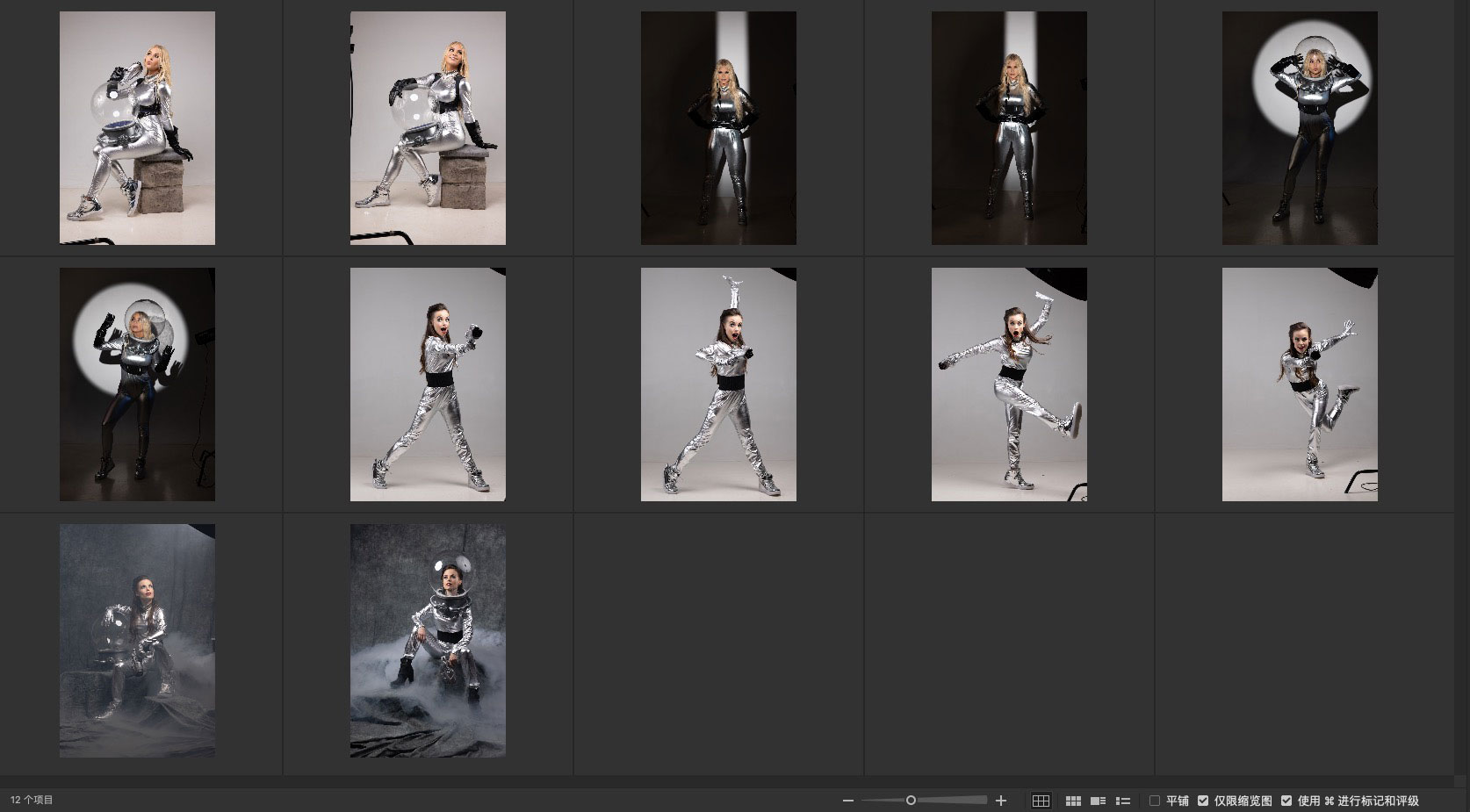The height and width of the screenshot is (812, 1470).
Task: Uncheck the 仅限缩览图 checkbox
Action: point(1203,801)
